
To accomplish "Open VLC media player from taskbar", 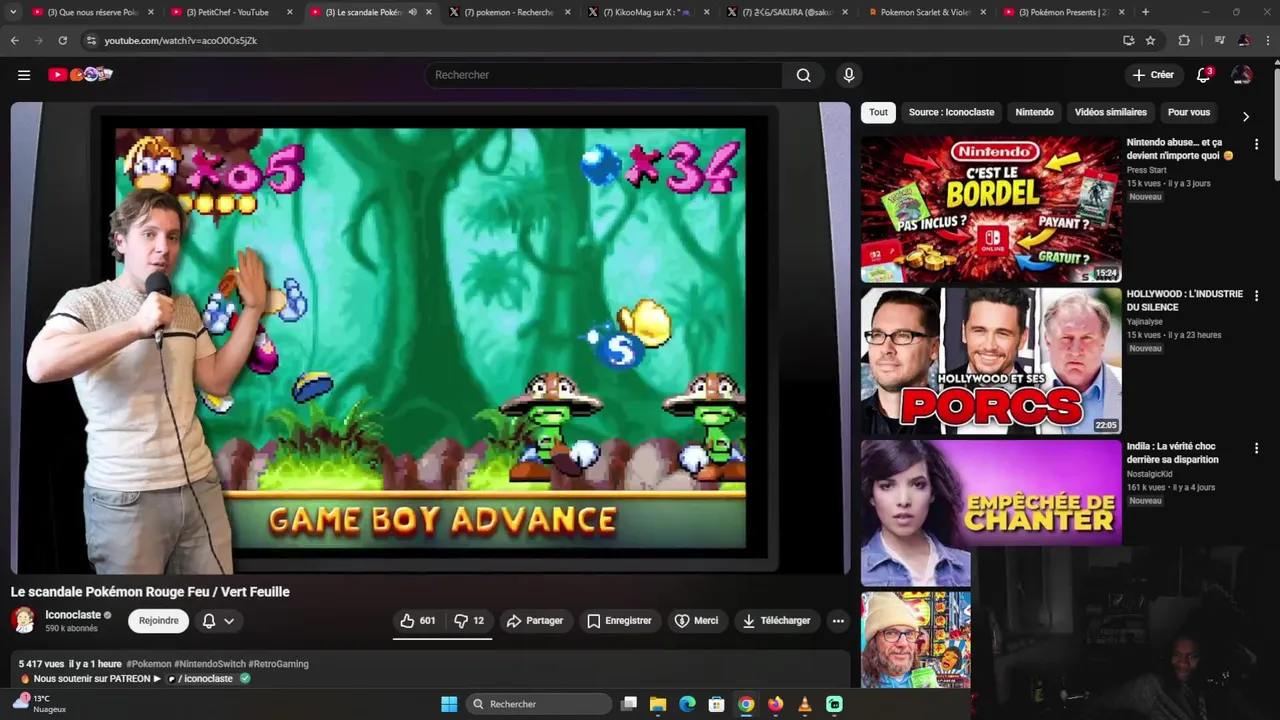I will pyautogui.click(x=805, y=704).
